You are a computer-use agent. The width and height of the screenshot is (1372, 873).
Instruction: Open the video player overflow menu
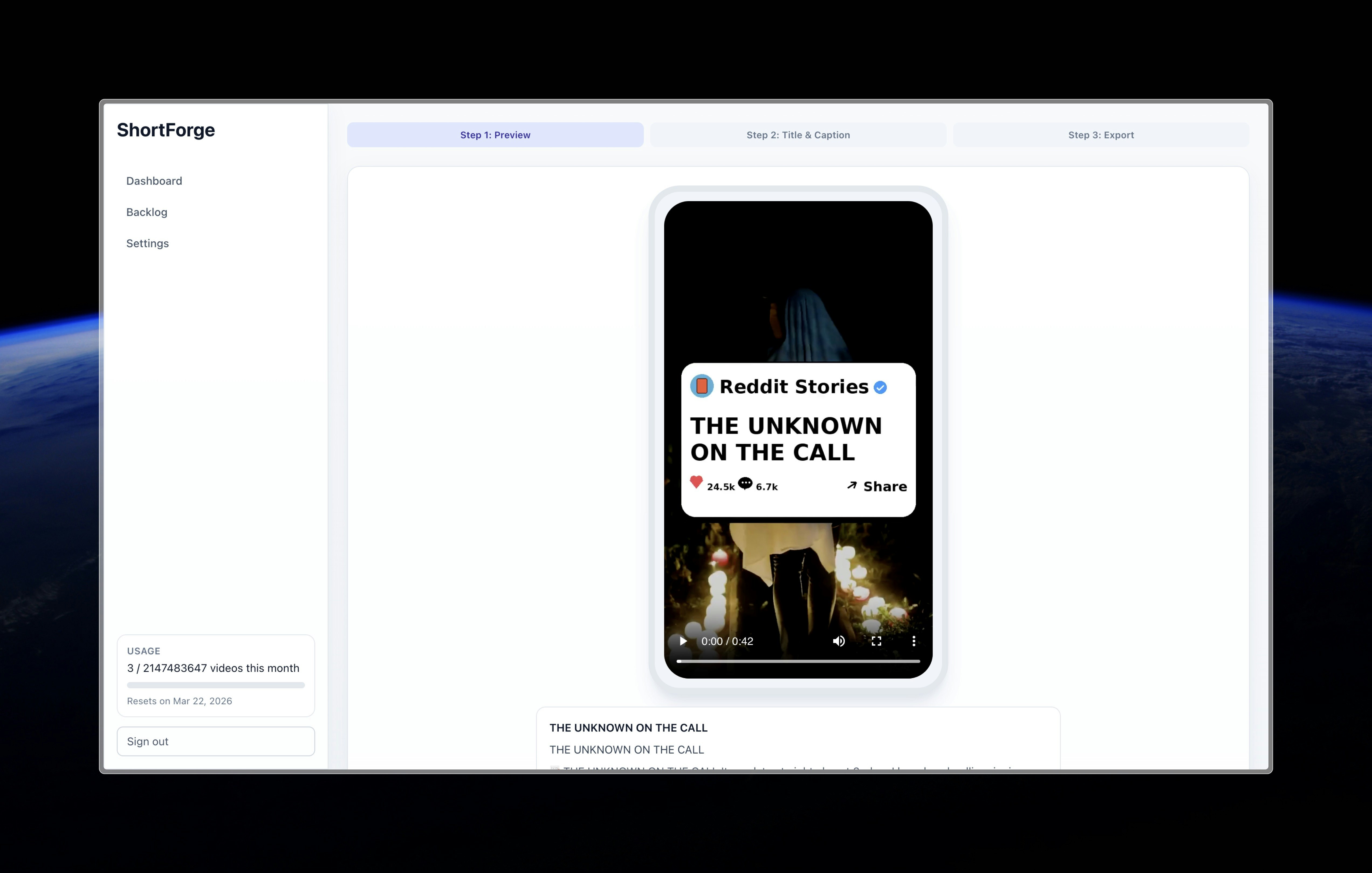click(x=913, y=641)
